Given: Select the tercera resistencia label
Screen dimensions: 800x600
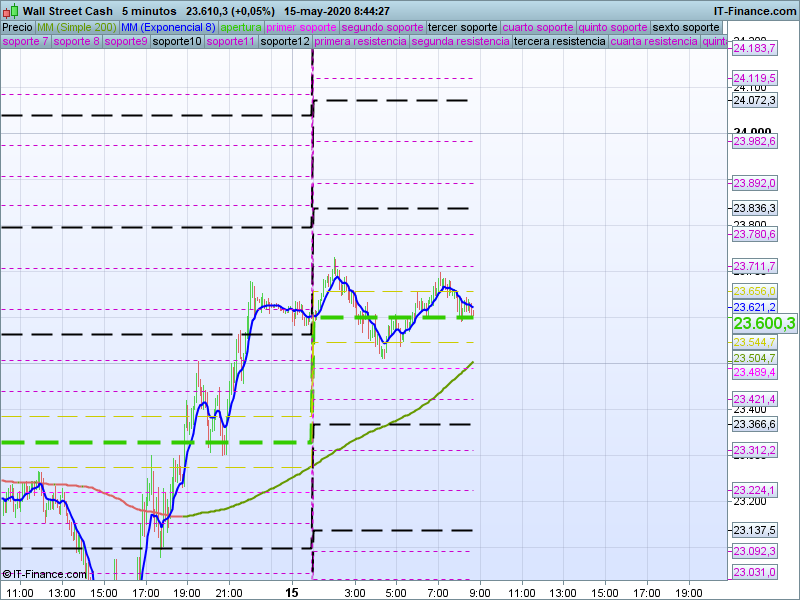Looking at the screenshot, I should click(x=558, y=42).
